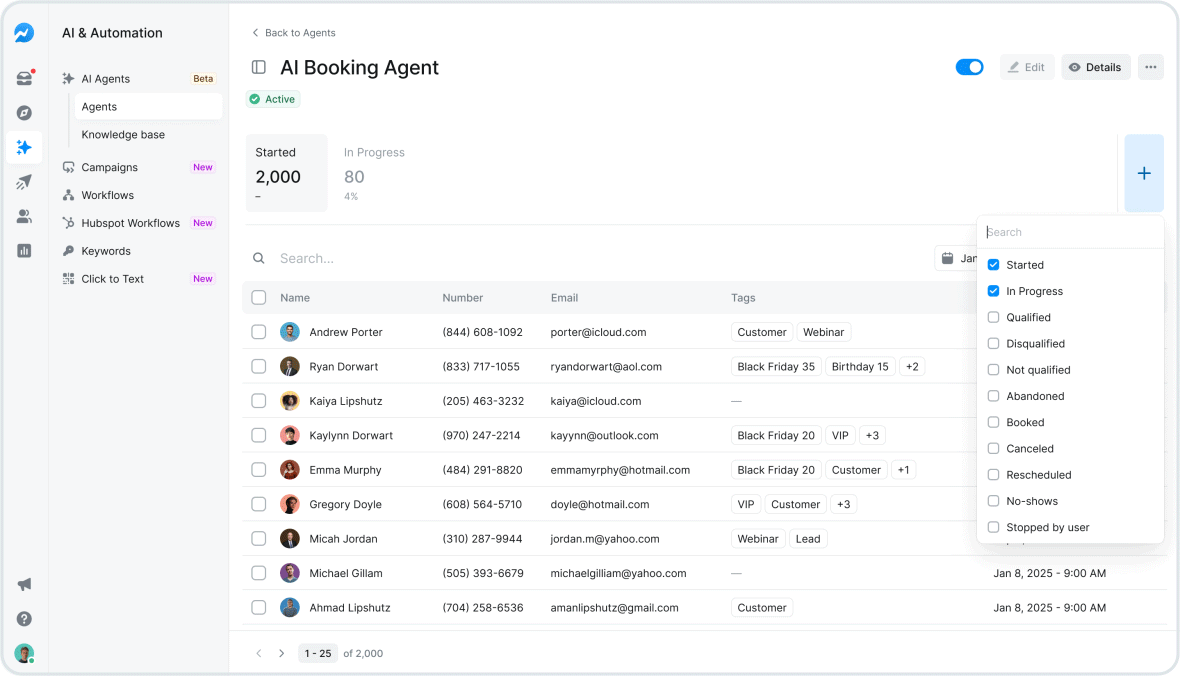This screenshot has width=1180, height=676.
Task: Uncheck the Started status filter
Action: pos(992,264)
